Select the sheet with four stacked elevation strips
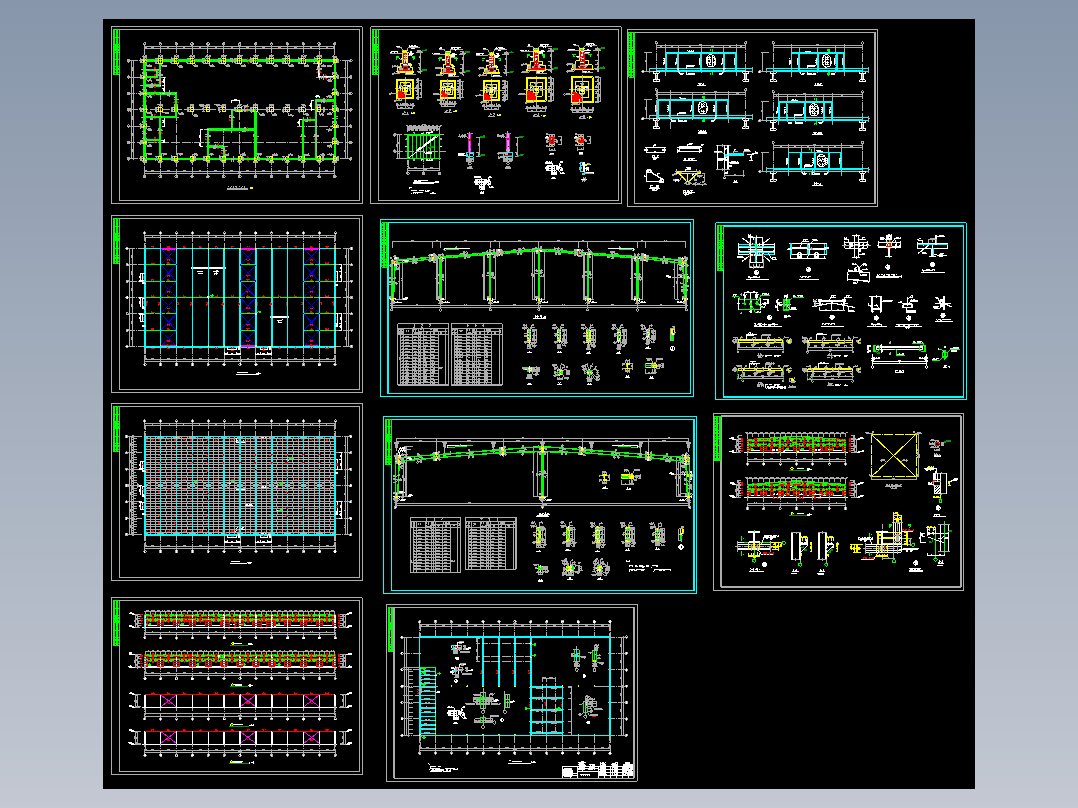This screenshot has height=808, width=1078. (236, 686)
